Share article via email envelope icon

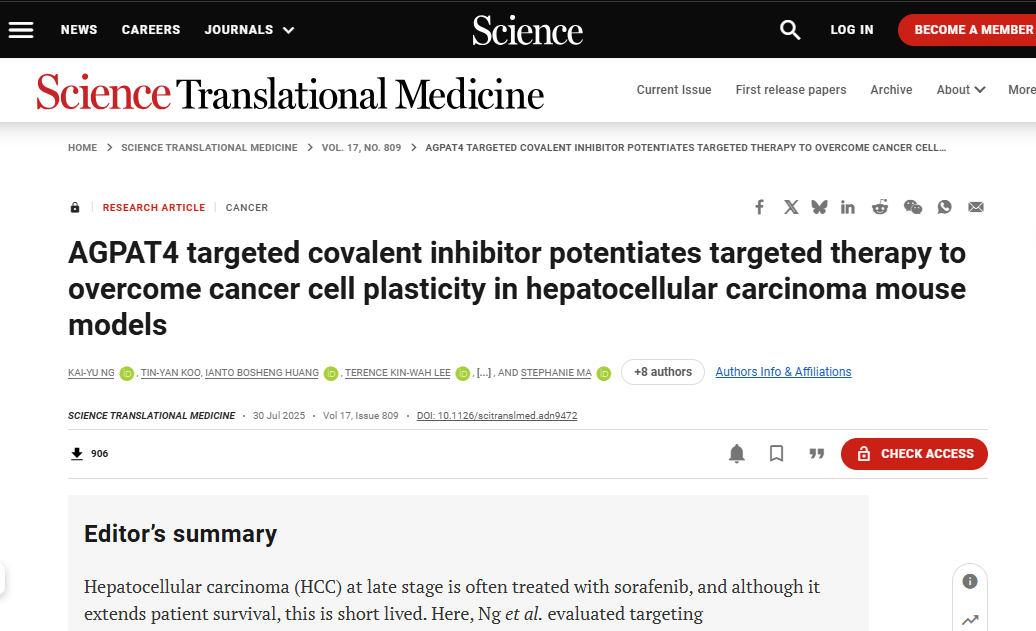pyautogui.click(x=976, y=207)
